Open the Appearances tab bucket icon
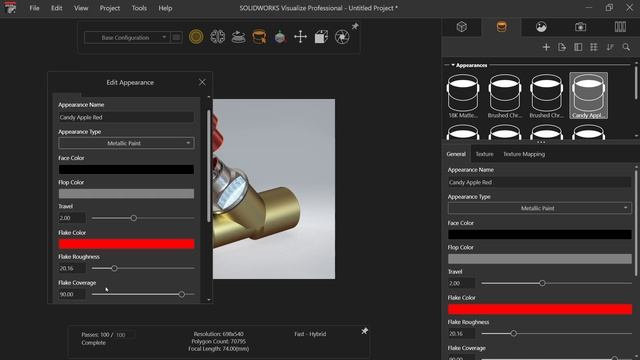 (501, 27)
